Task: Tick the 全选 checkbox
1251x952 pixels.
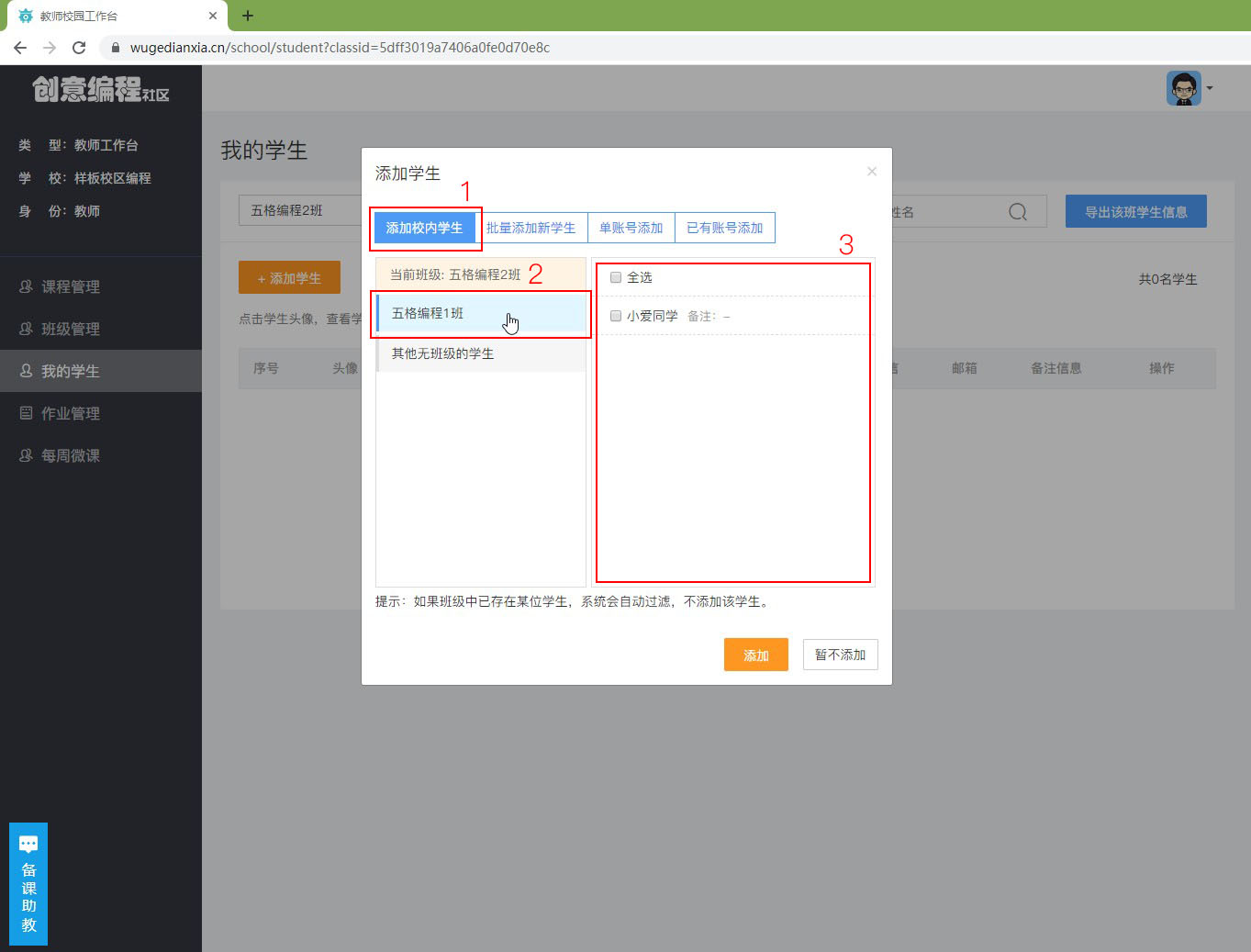Action: coord(616,277)
